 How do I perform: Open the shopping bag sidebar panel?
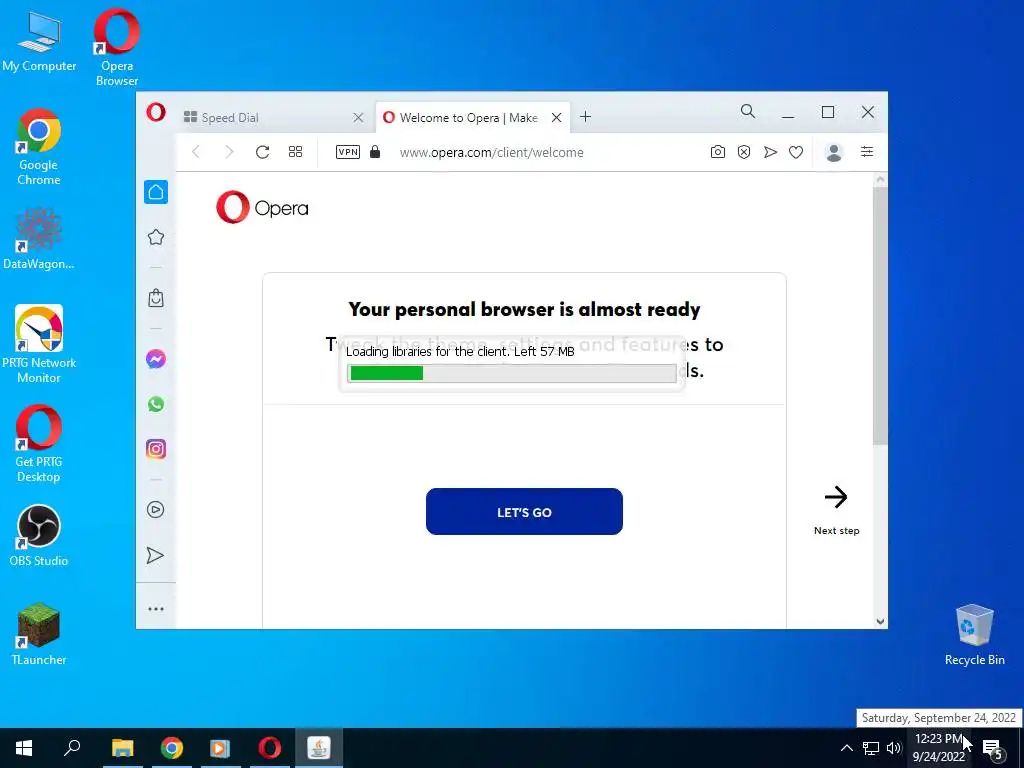[156, 298]
